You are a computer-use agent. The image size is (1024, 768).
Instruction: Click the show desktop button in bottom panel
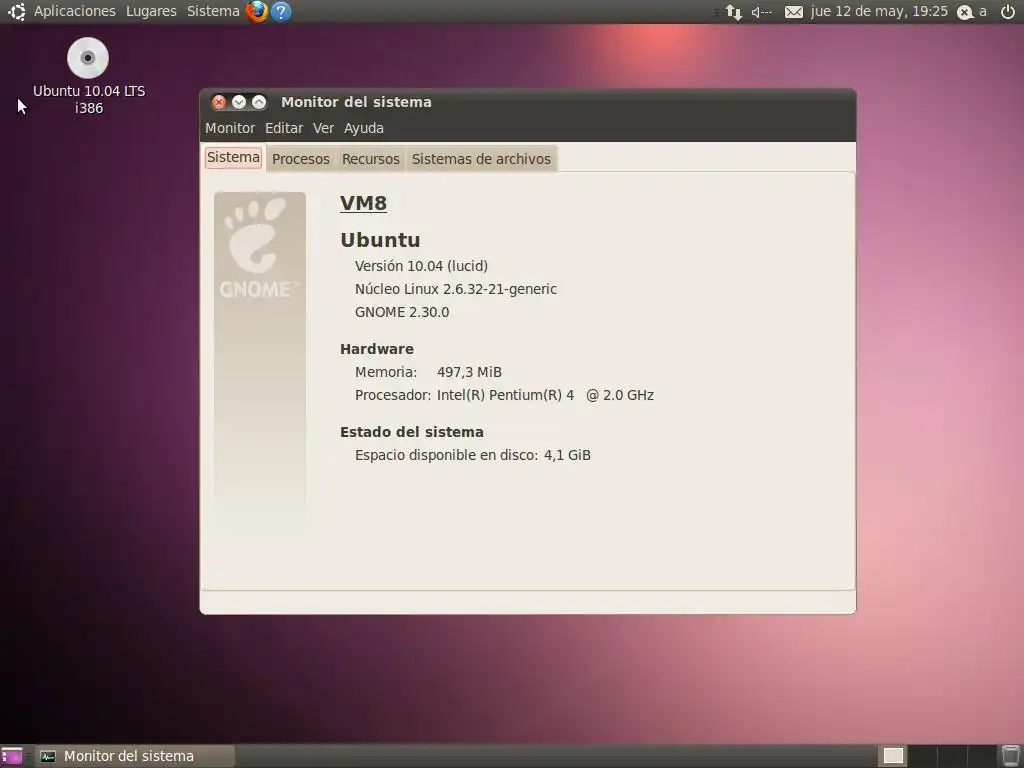coord(12,756)
